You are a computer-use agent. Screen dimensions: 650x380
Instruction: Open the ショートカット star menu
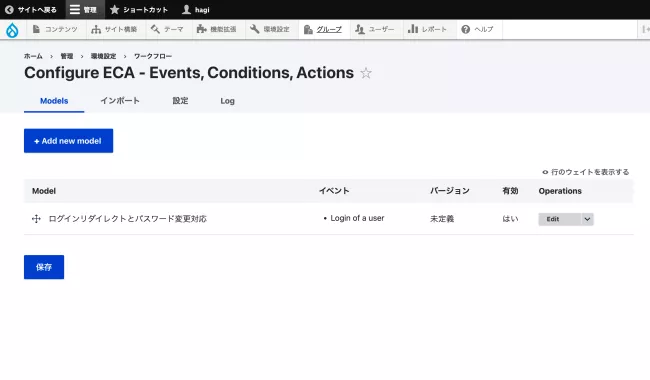[139, 10]
